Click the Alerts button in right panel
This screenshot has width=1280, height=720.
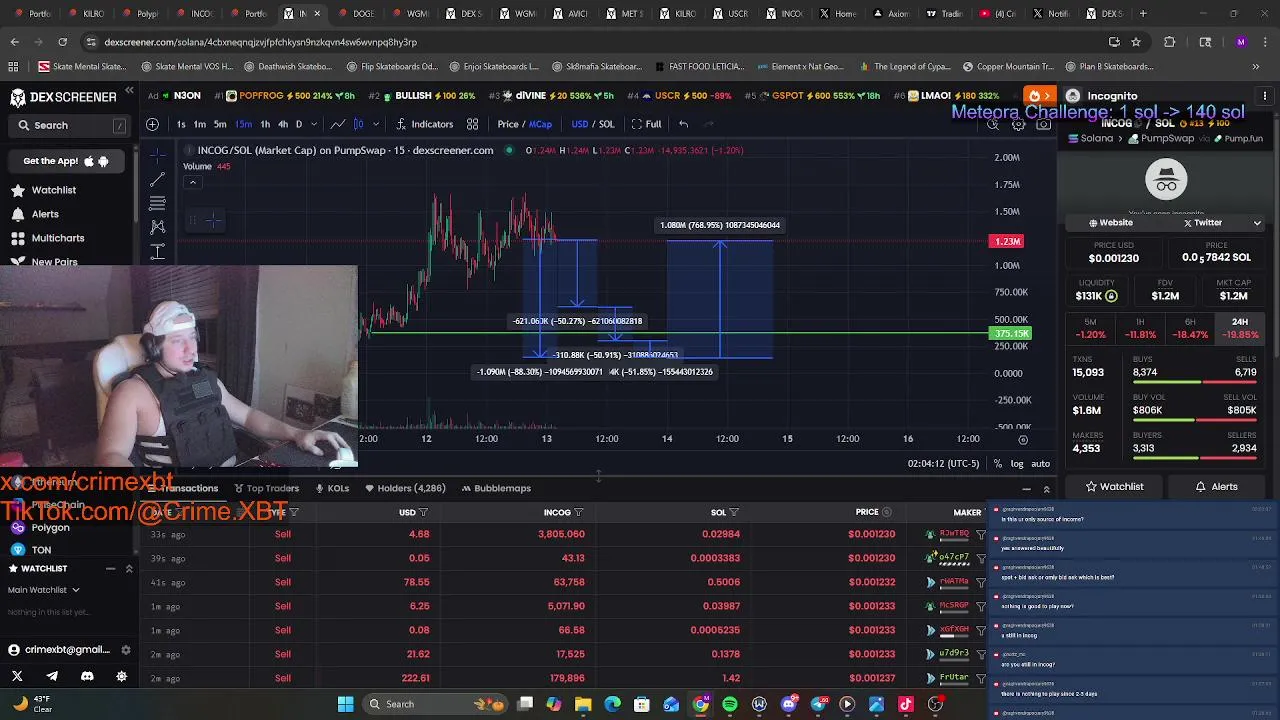1216,487
